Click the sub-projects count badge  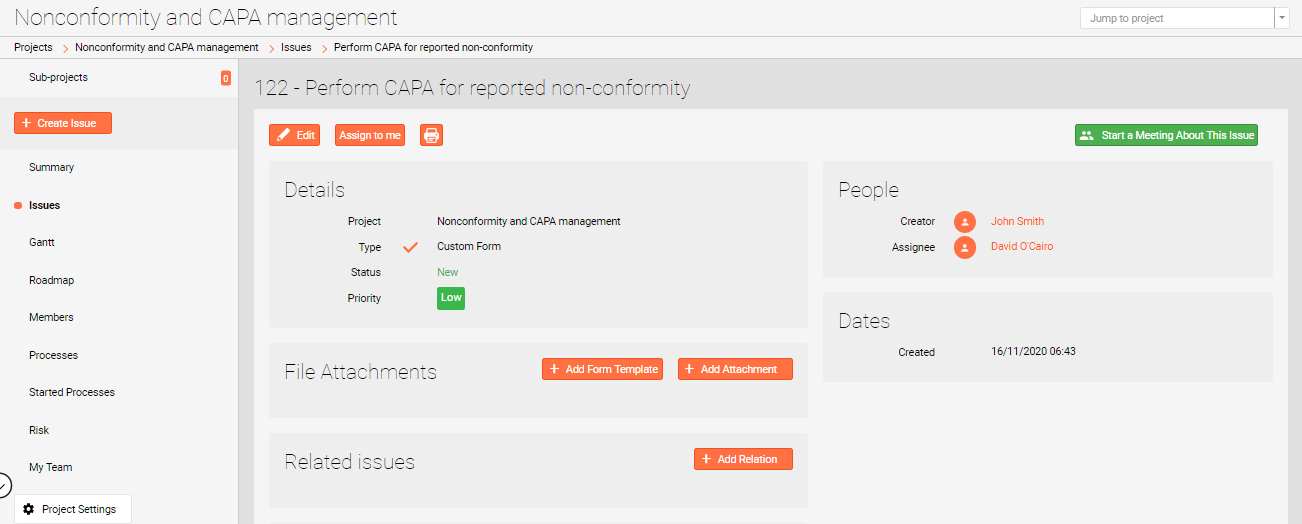coord(225,78)
